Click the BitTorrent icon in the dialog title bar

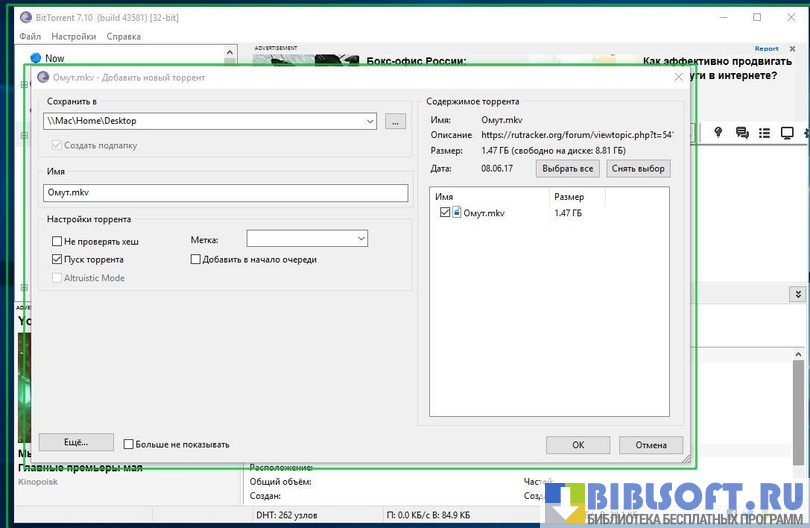pos(42,77)
